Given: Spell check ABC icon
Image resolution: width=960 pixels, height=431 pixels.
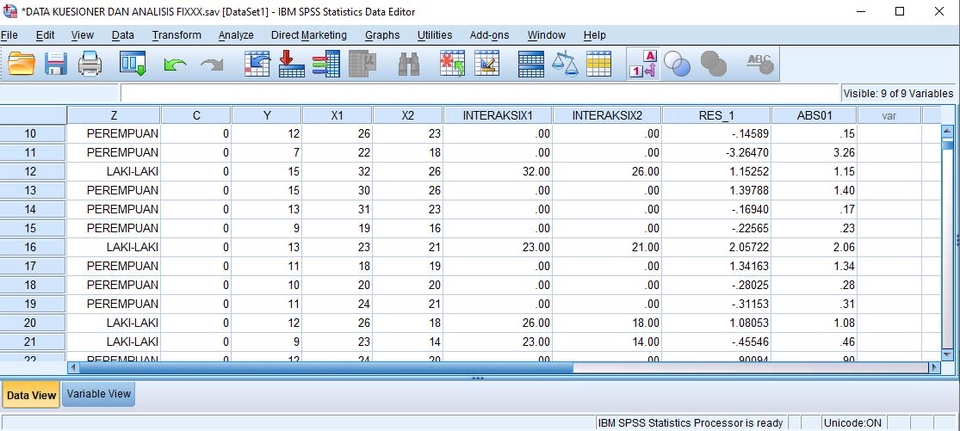Looking at the screenshot, I should [x=760, y=64].
